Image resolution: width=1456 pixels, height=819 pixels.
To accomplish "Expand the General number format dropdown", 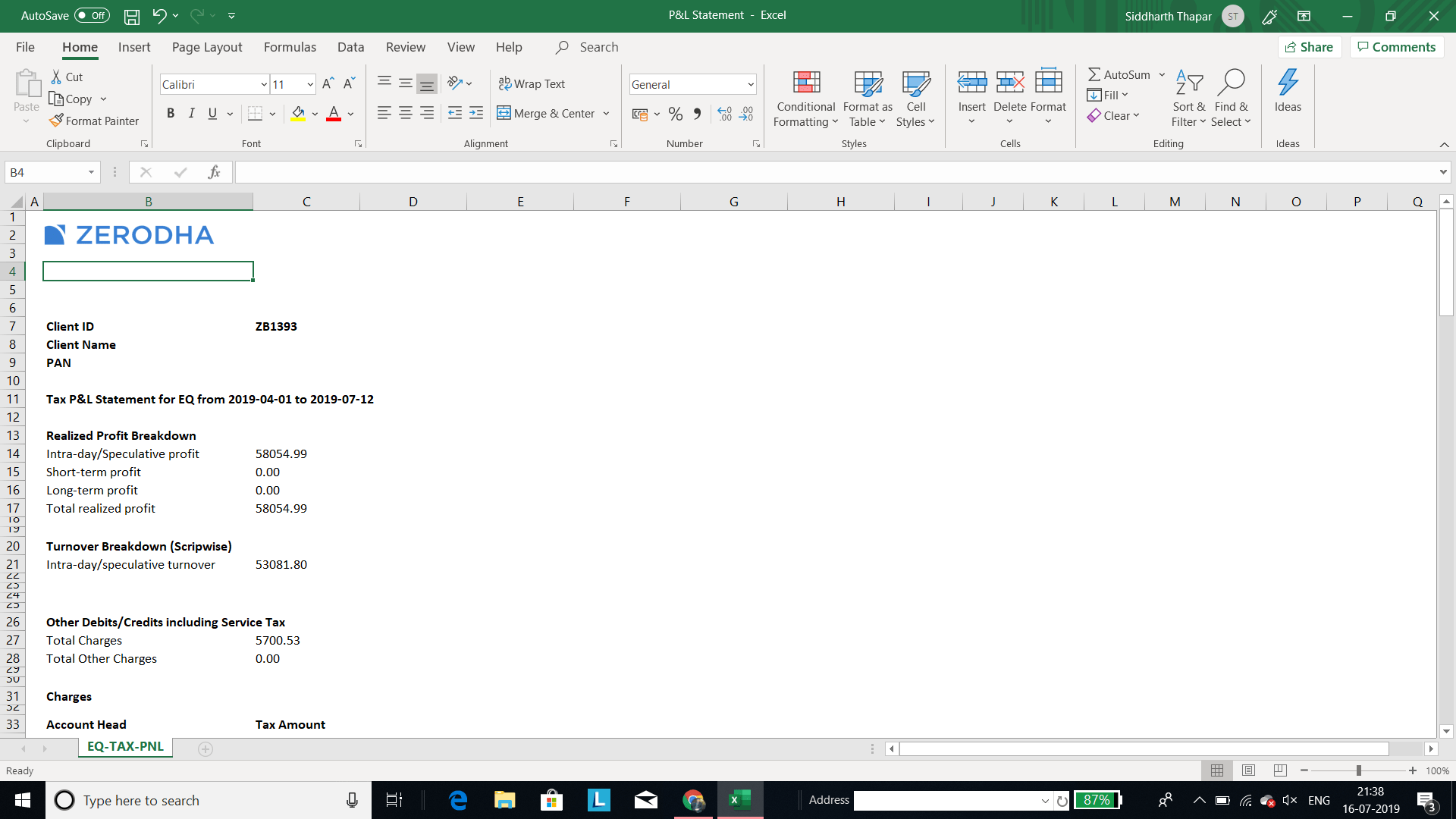I will pos(750,84).
